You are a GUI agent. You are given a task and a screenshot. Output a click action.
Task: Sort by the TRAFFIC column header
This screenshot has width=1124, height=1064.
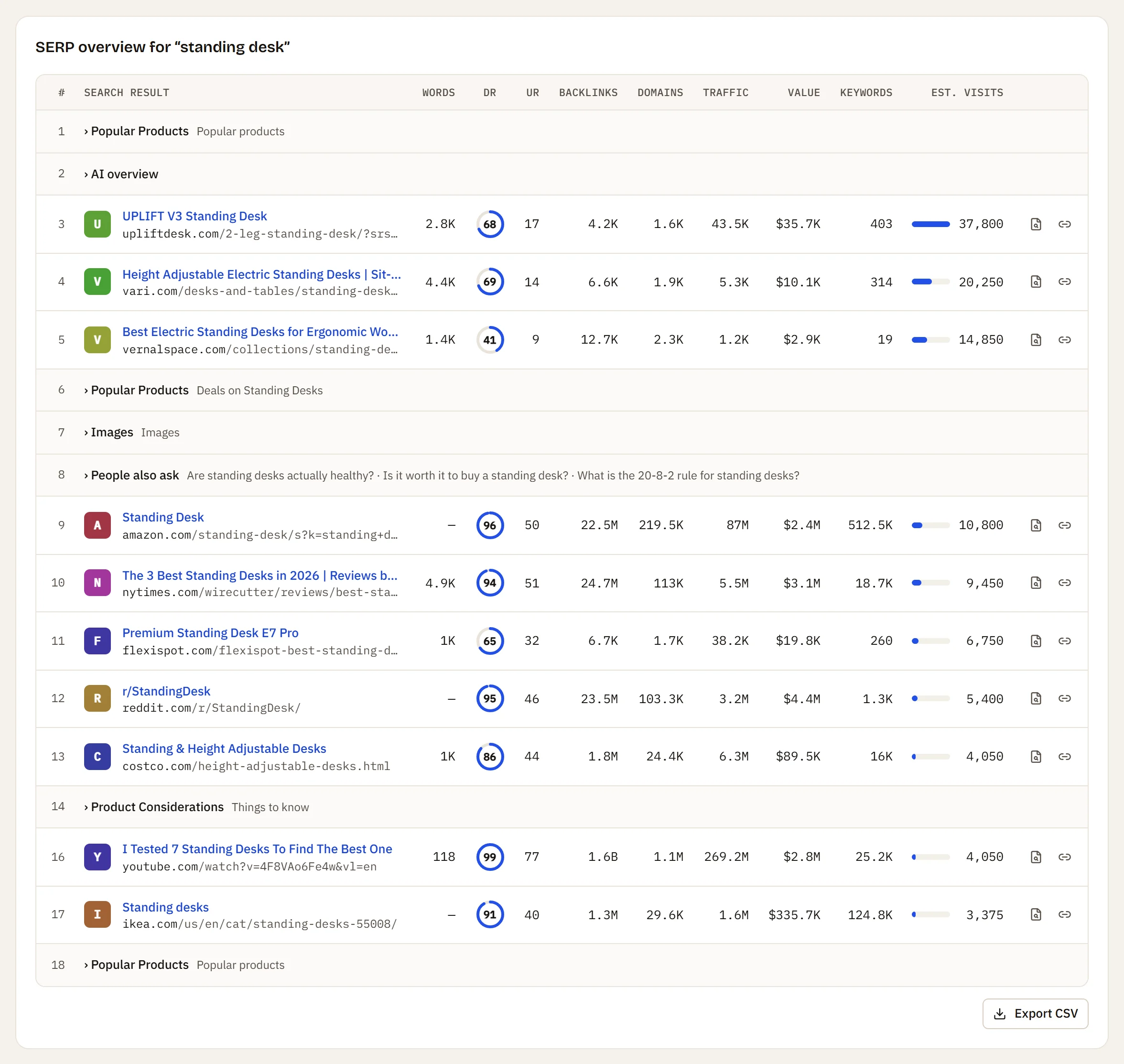pos(725,92)
